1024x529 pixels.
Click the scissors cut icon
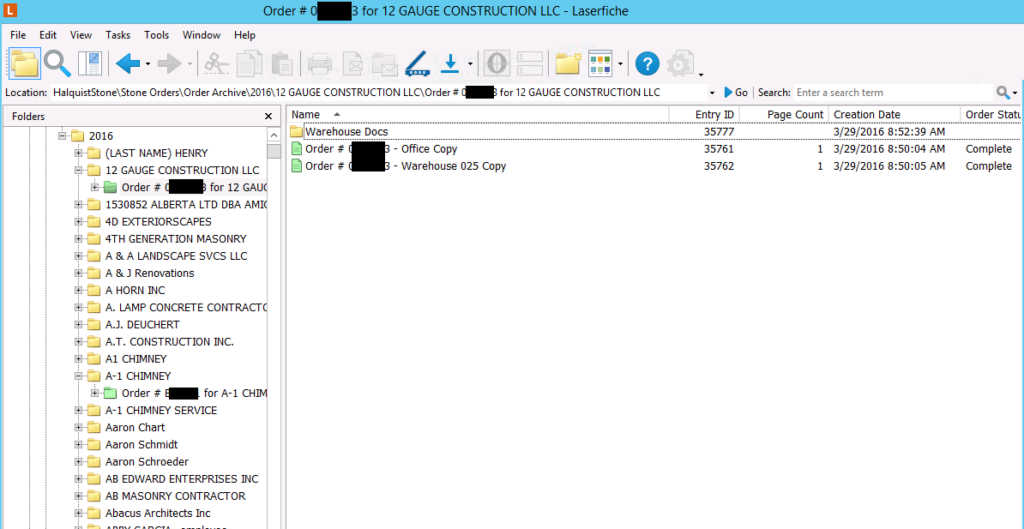pos(217,63)
